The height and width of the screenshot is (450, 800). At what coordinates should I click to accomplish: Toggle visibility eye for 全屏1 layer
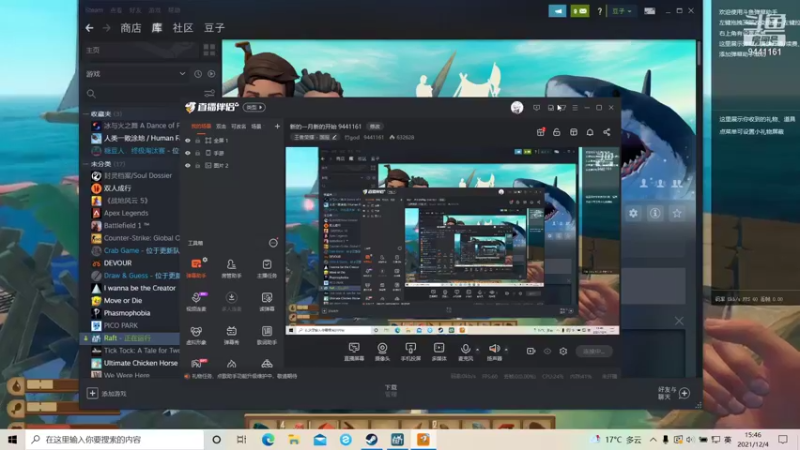pos(188,140)
